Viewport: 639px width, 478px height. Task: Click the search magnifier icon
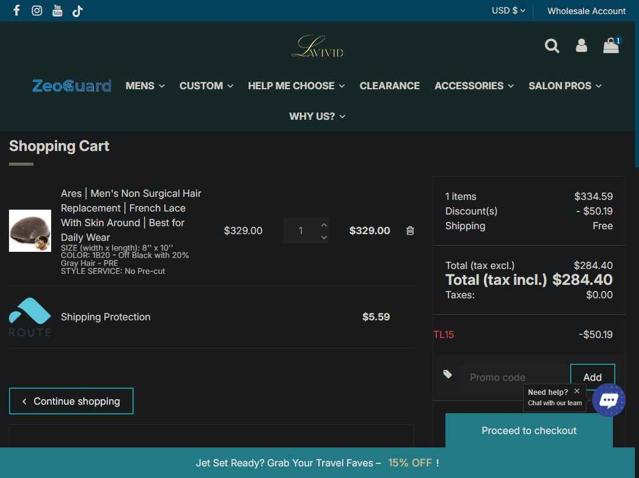coord(552,46)
